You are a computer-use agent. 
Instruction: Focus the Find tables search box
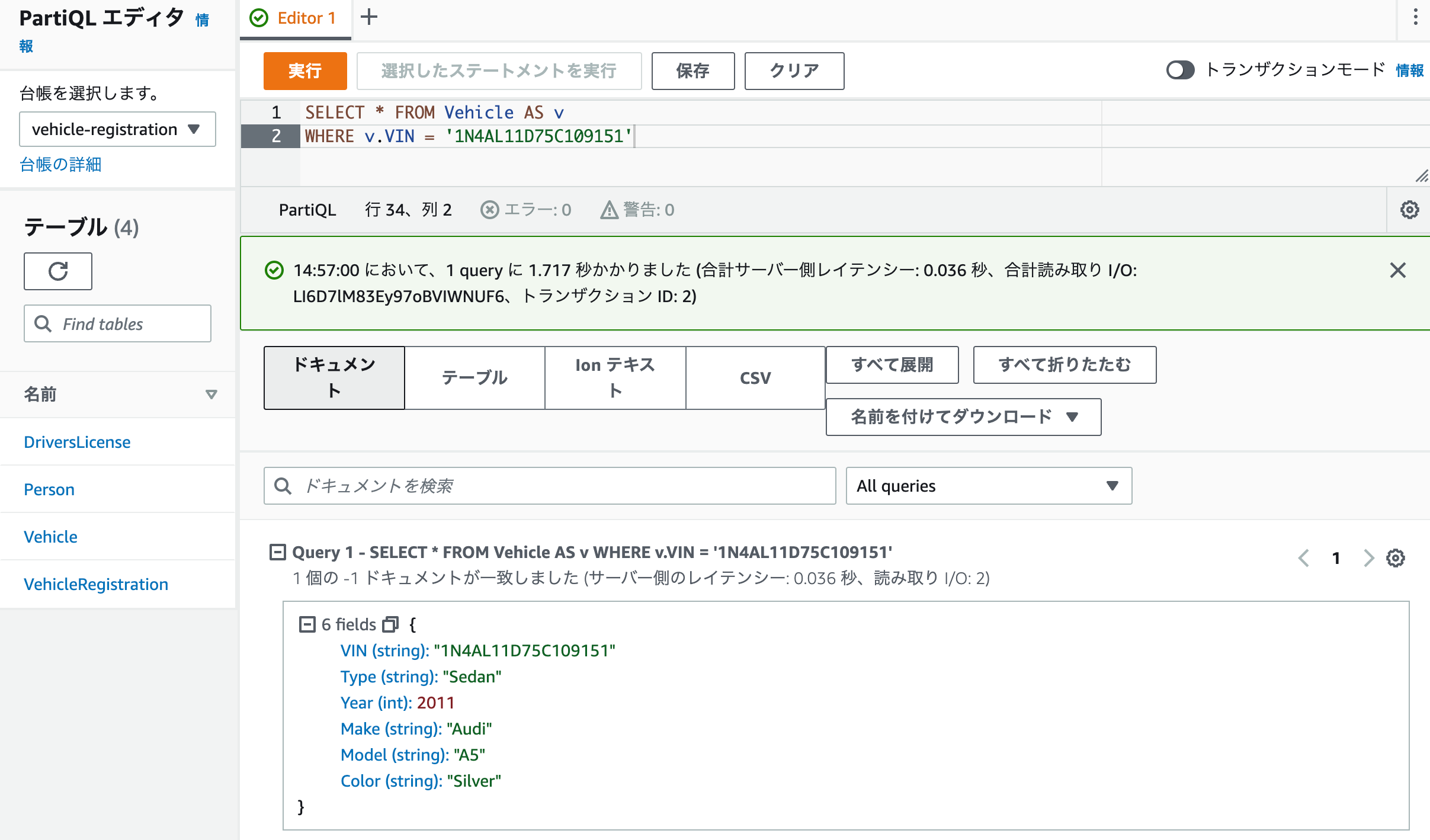[x=117, y=323]
